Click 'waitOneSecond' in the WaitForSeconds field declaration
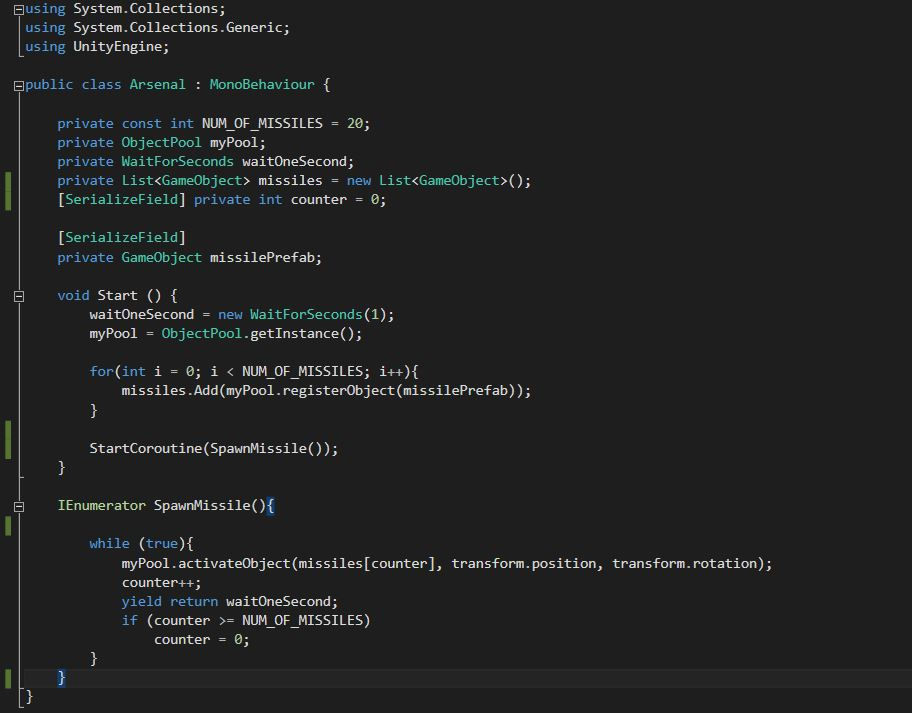 [x=294, y=162]
